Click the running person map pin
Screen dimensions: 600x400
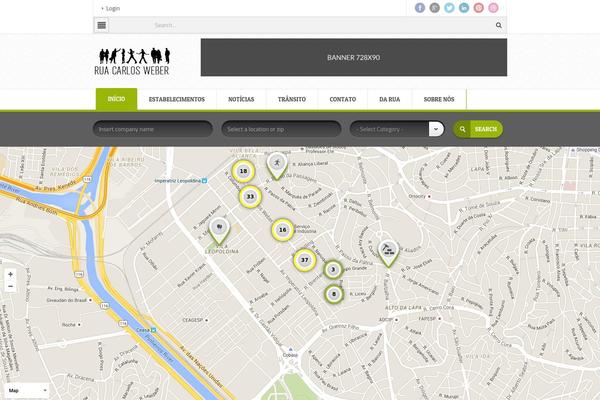point(277,166)
